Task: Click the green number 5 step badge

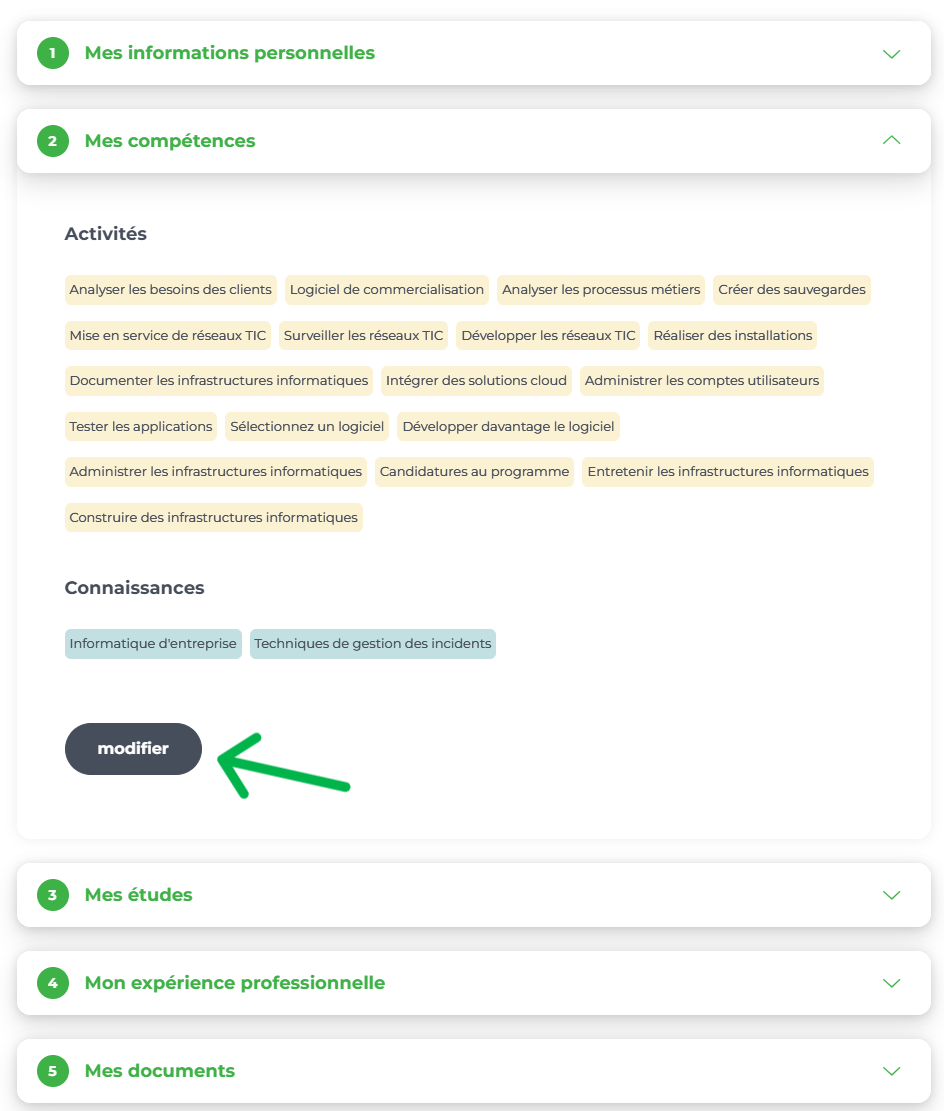Action: point(52,1071)
